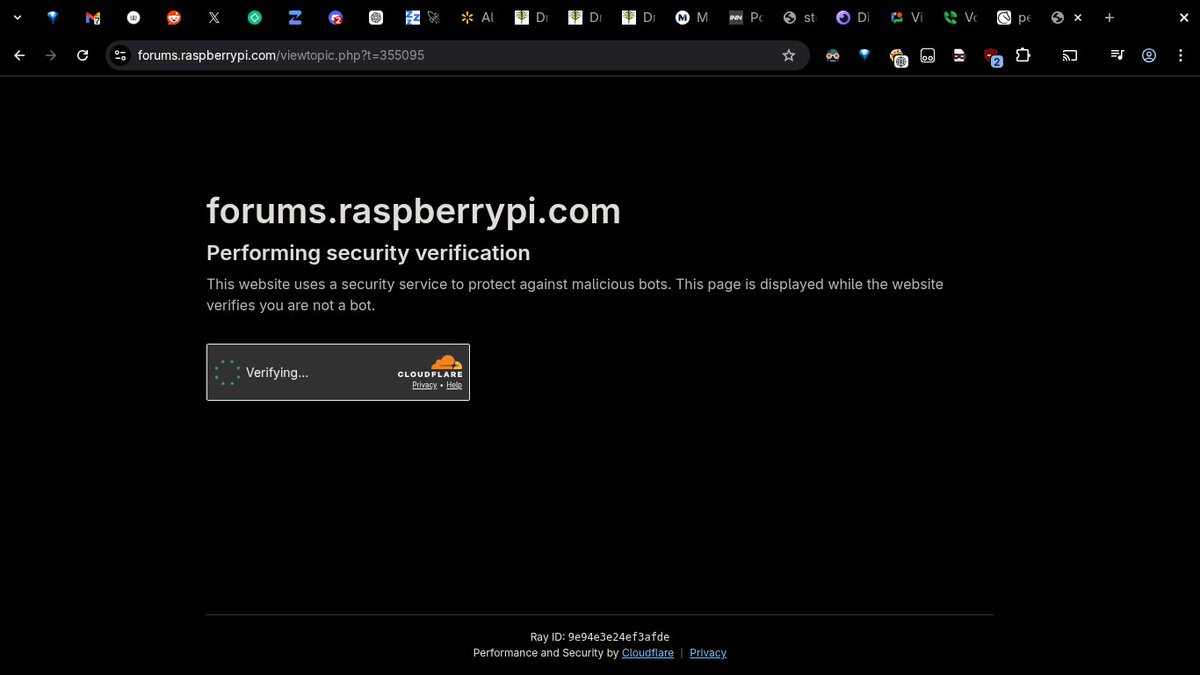1200x675 pixels.
Task: Switch to the globe 'st' tab
Action: 800,18
